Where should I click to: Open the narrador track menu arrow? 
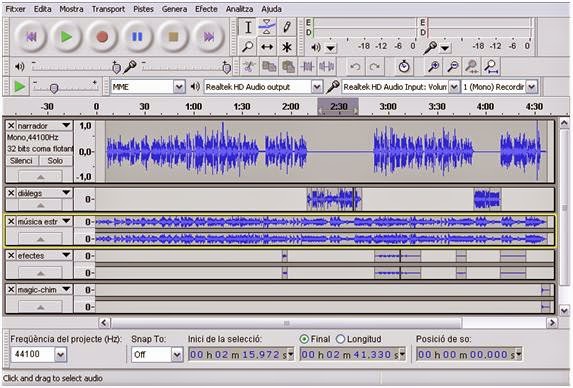coord(66,125)
